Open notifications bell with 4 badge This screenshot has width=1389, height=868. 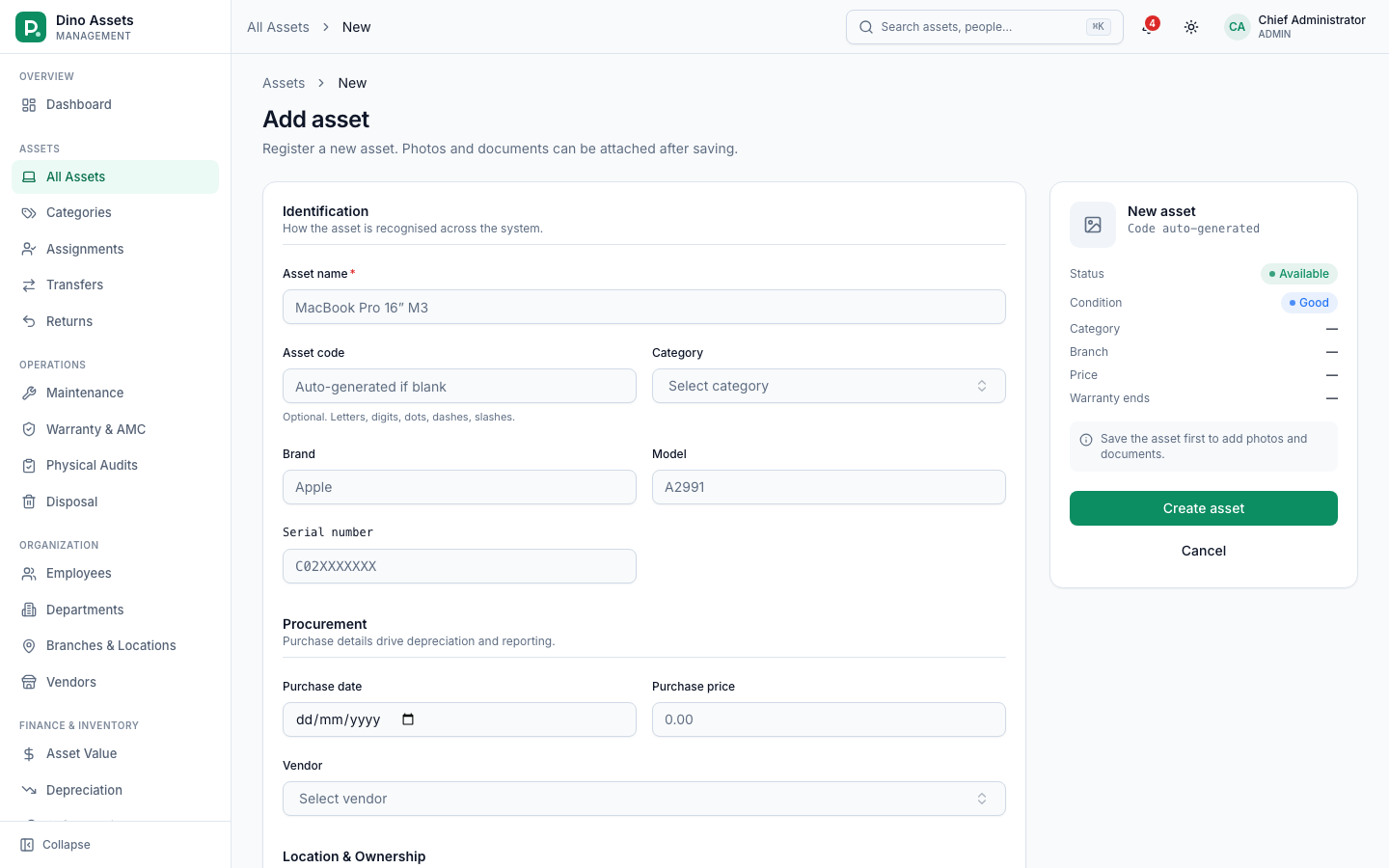[x=1148, y=27]
